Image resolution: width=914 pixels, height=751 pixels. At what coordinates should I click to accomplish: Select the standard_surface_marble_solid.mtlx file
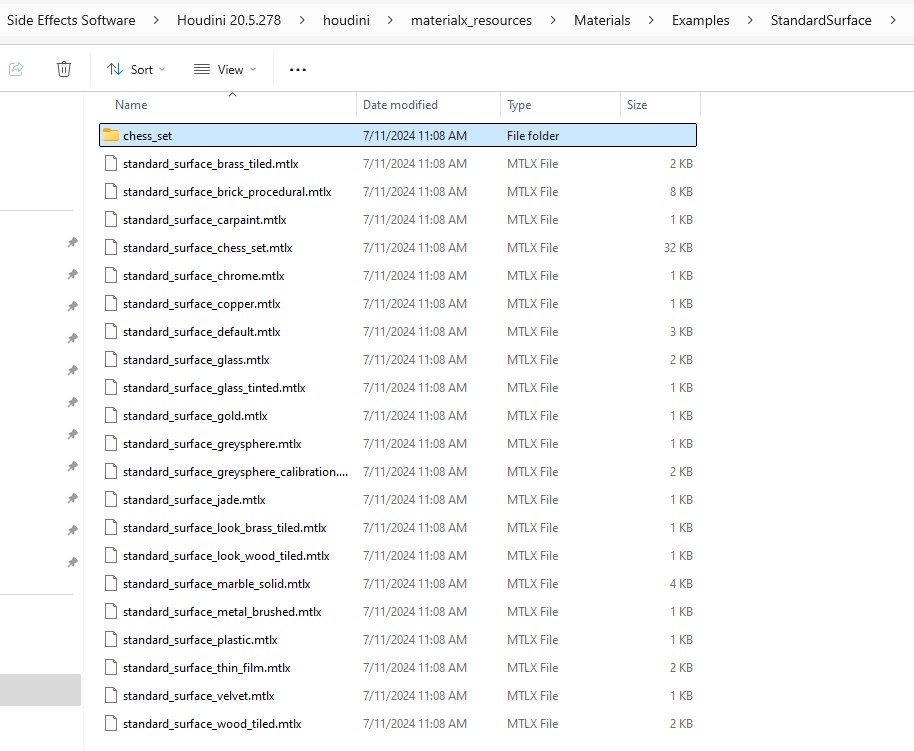point(216,583)
